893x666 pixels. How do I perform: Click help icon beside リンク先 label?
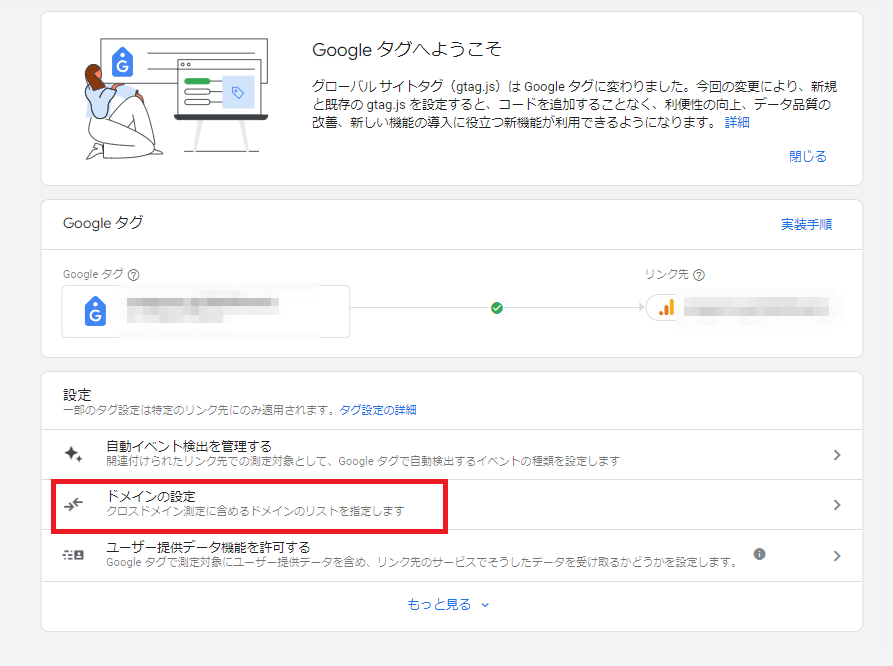point(699,275)
